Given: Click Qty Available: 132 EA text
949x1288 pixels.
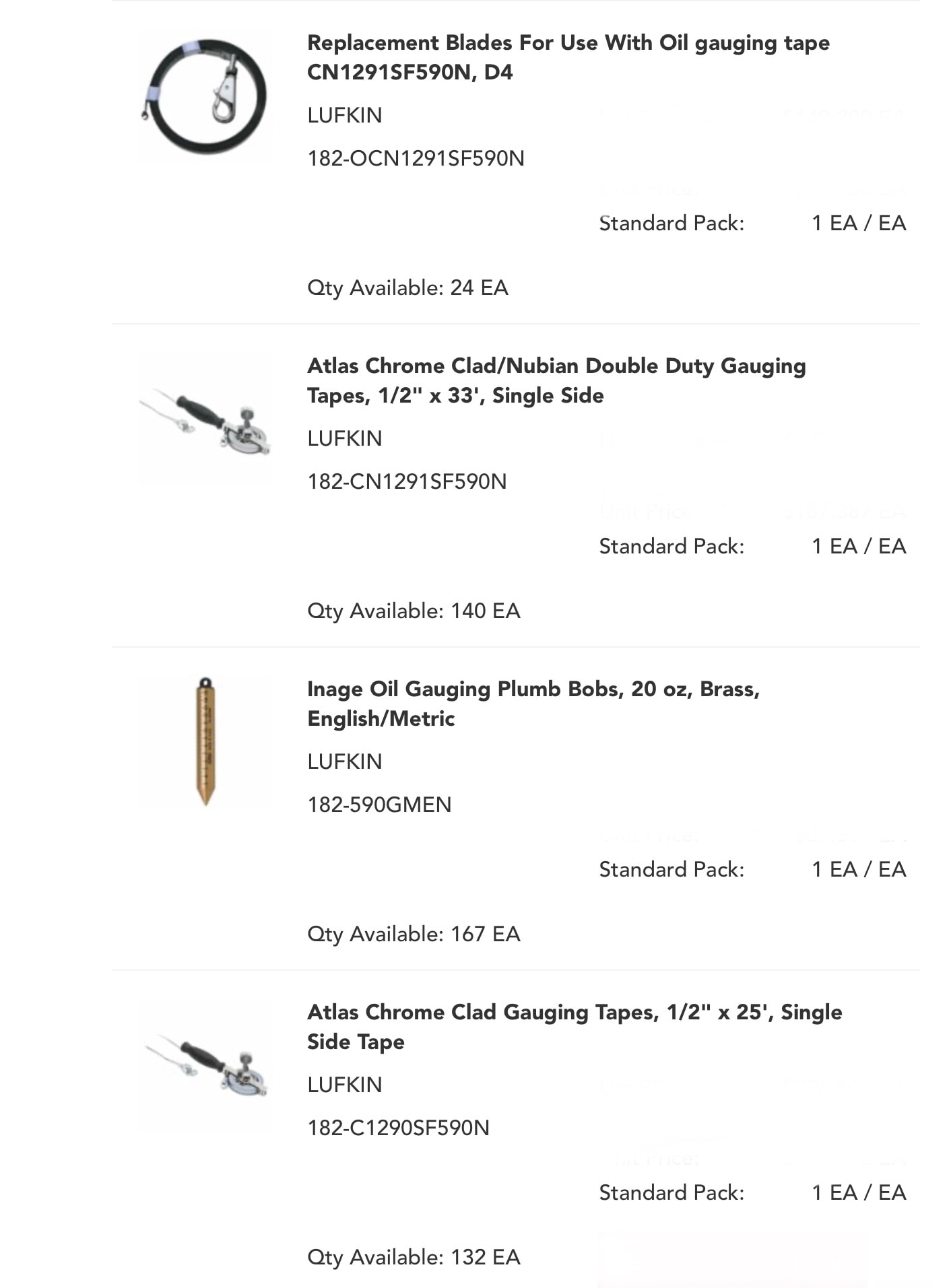Looking at the screenshot, I should pos(414,1258).
